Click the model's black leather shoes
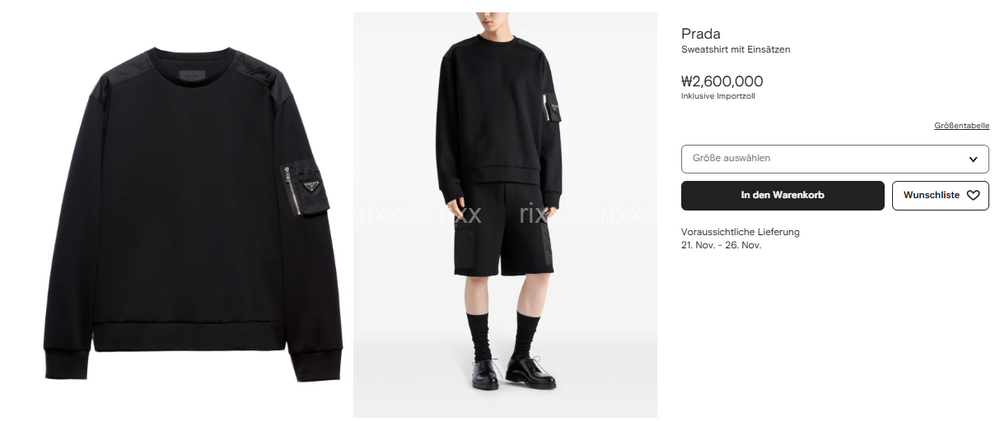Viewport: 1000px width, 421px height. click(513, 374)
